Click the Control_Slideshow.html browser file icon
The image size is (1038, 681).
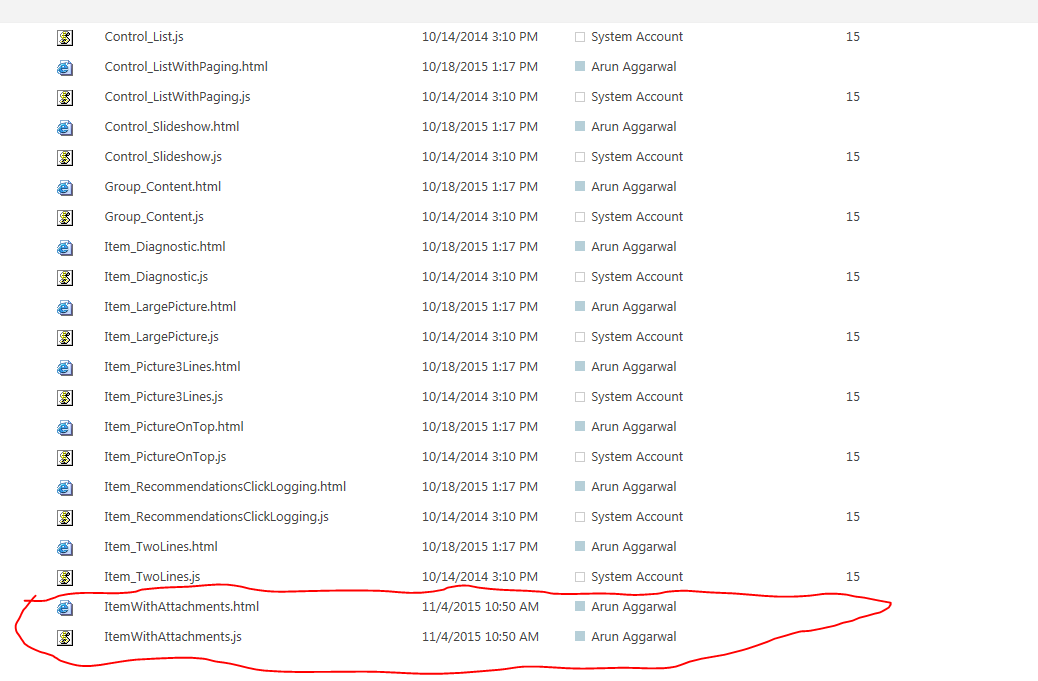pos(65,128)
